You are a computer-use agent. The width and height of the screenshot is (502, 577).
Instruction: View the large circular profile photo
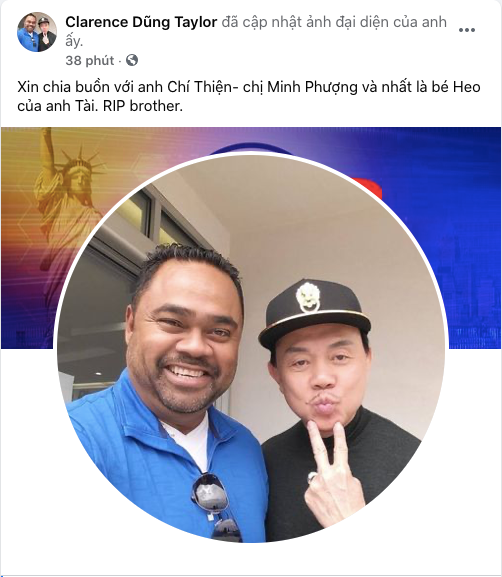[251, 348]
